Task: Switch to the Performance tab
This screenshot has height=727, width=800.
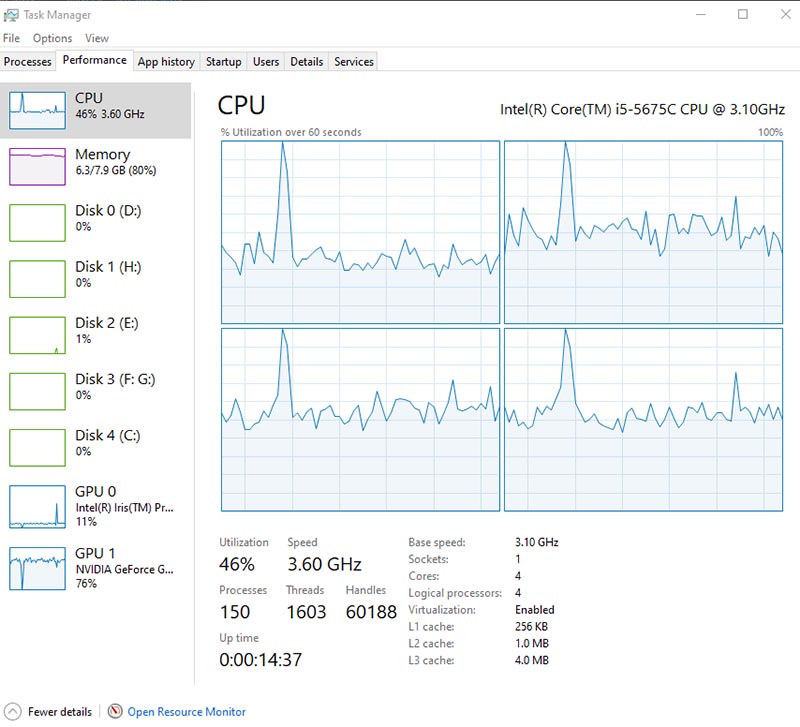Action: click(94, 60)
